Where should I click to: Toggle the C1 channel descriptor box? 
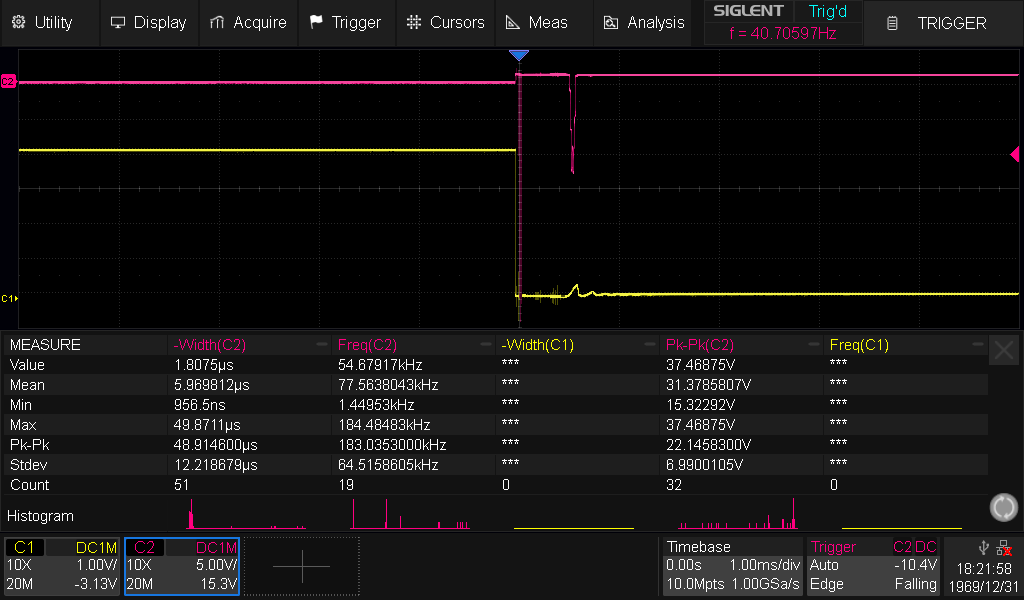pos(62,566)
